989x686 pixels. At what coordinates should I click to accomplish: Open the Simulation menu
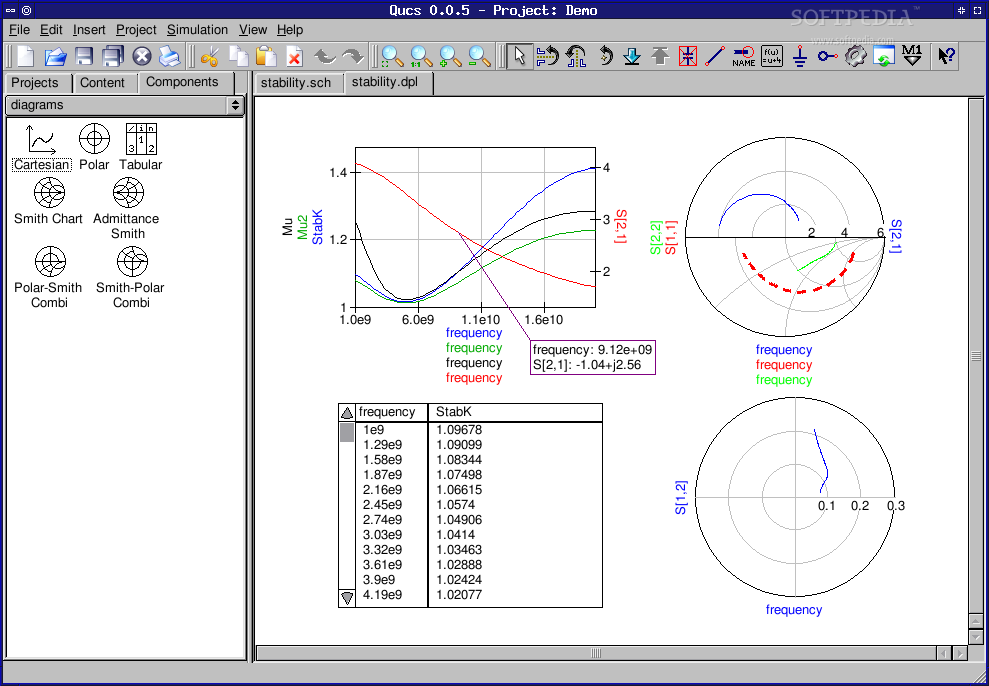197,30
